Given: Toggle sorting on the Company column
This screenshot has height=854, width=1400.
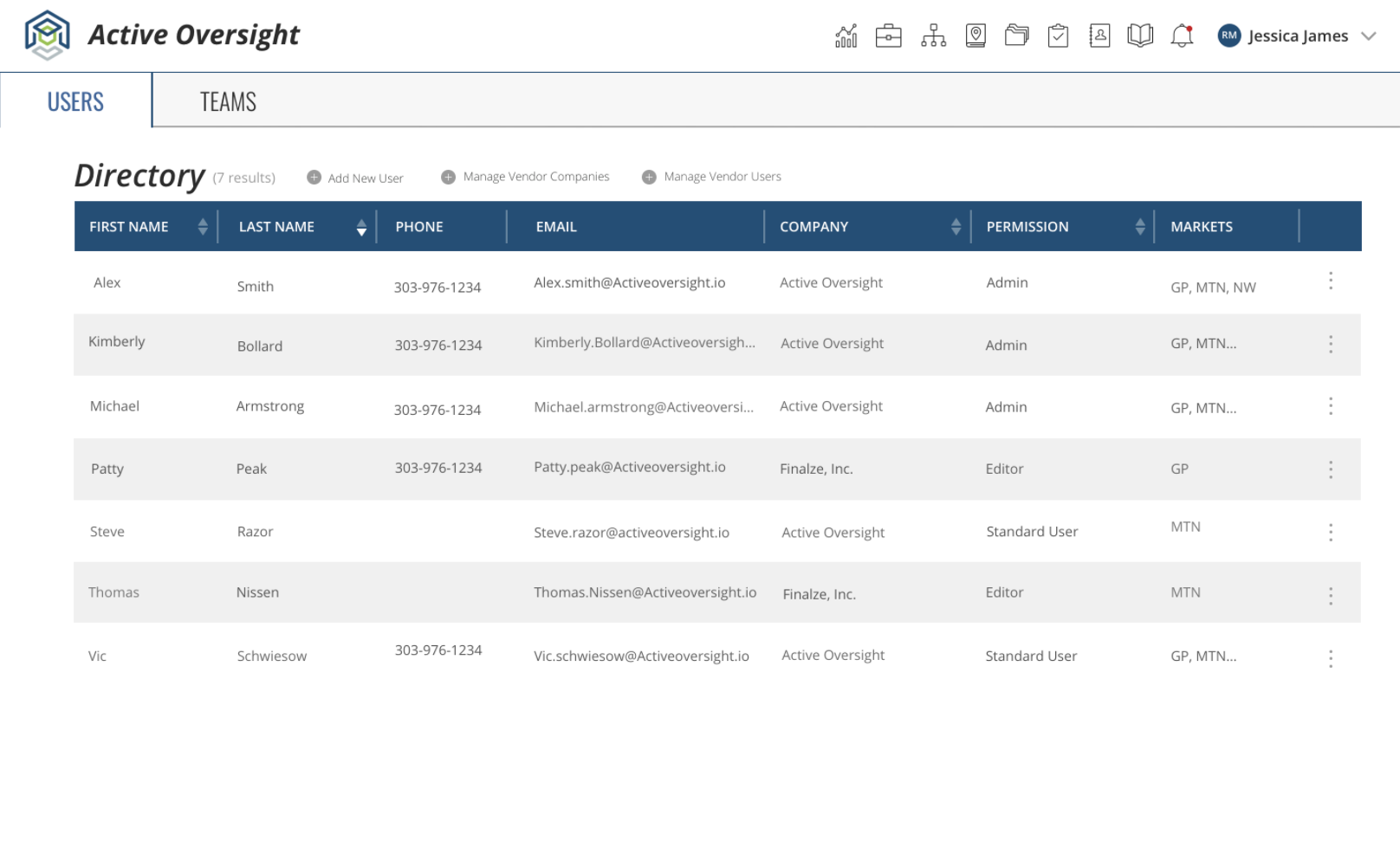Looking at the screenshot, I should [956, 226].
